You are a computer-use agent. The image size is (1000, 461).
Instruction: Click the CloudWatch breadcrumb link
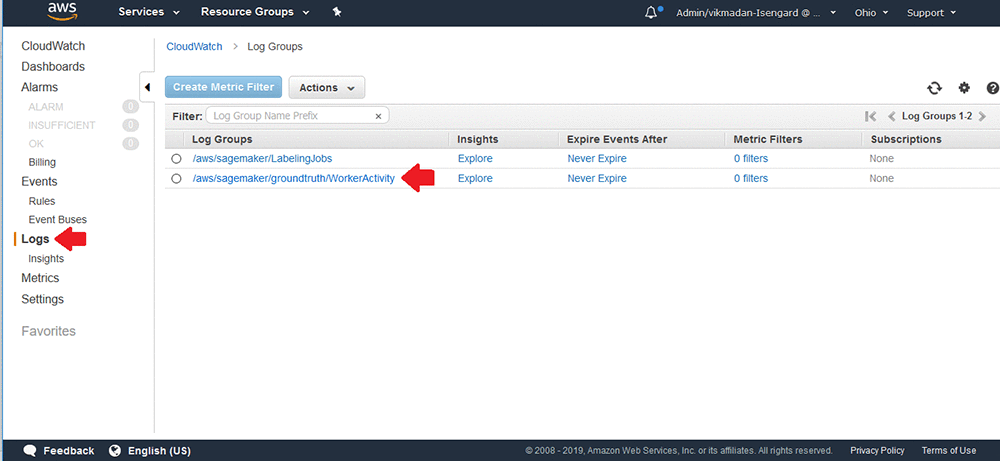tap(195, 47)
